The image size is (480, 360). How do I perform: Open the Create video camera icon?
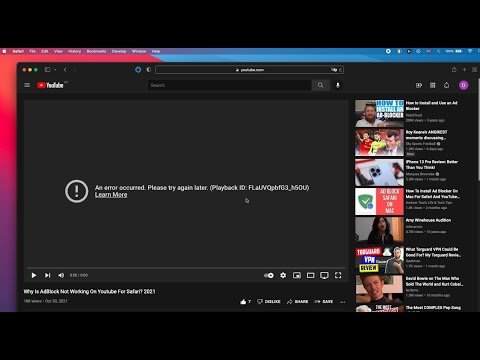point(419,85)
